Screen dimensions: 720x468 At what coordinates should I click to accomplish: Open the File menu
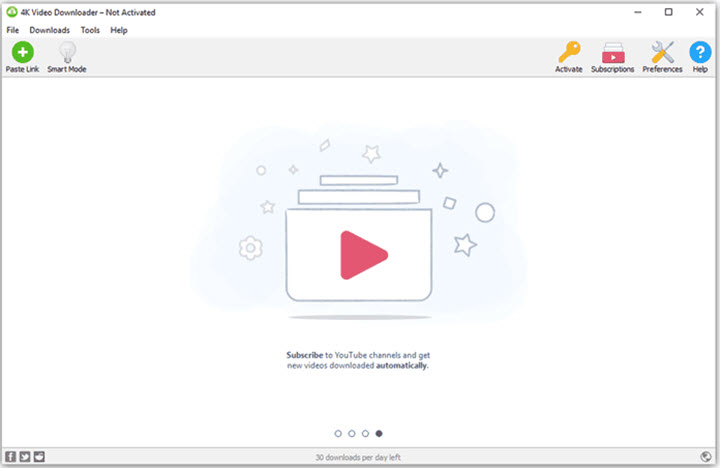(x=12, y=30)
